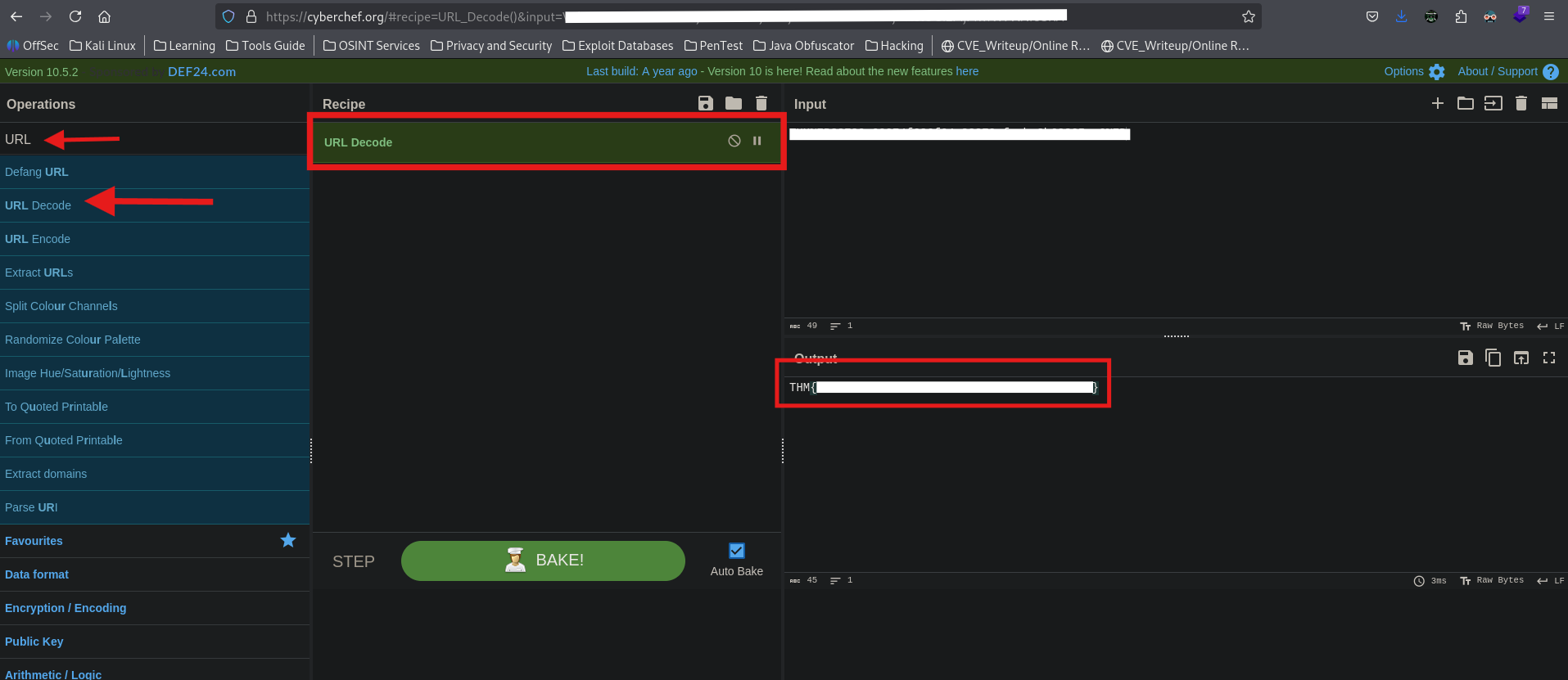This screenshot has height=680, width=1568.
Task: Open folder as input
Action: [1466, 103]
